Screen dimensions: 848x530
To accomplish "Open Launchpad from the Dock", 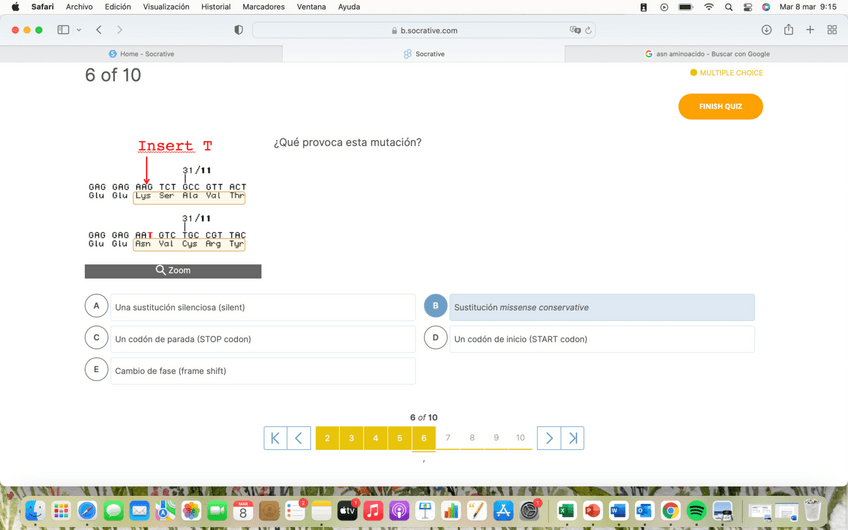I will click(61, 511).
